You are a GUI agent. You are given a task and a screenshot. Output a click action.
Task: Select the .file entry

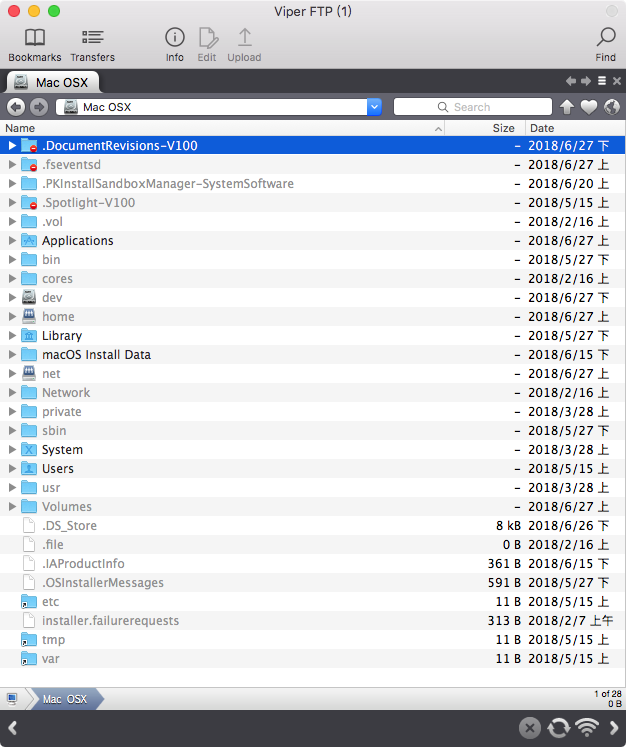tap(313, 545)
